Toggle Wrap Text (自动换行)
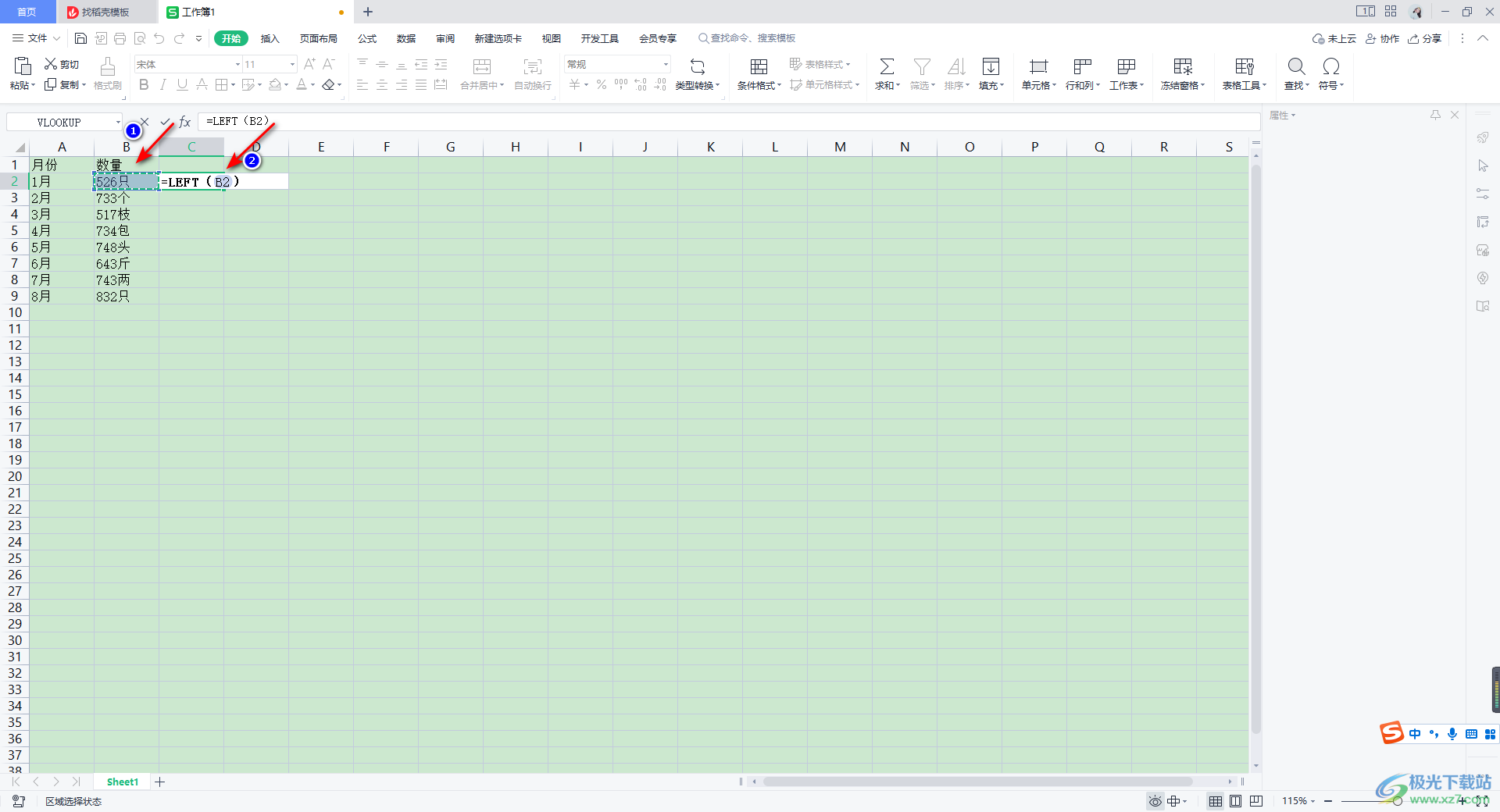 [x=533, y=74]
